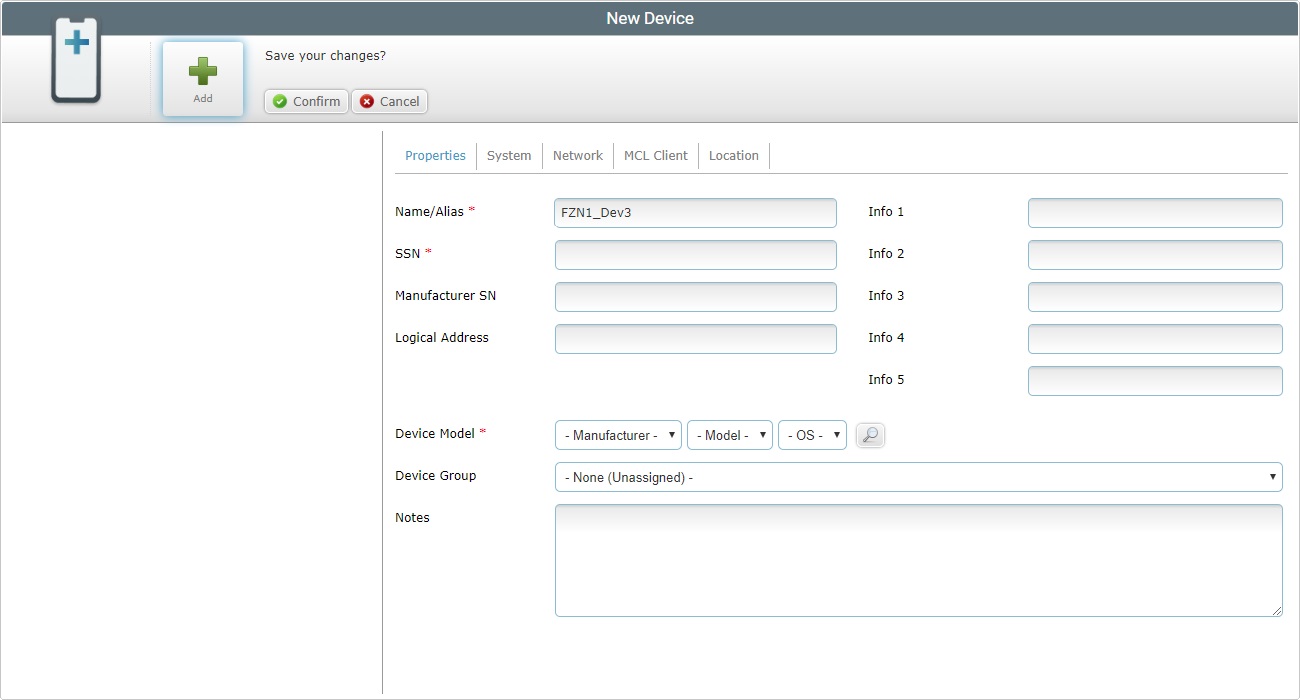Select the Location tab
Image resolution: width=1300 pixels, height=700 pixels.
tap(733, 156)
